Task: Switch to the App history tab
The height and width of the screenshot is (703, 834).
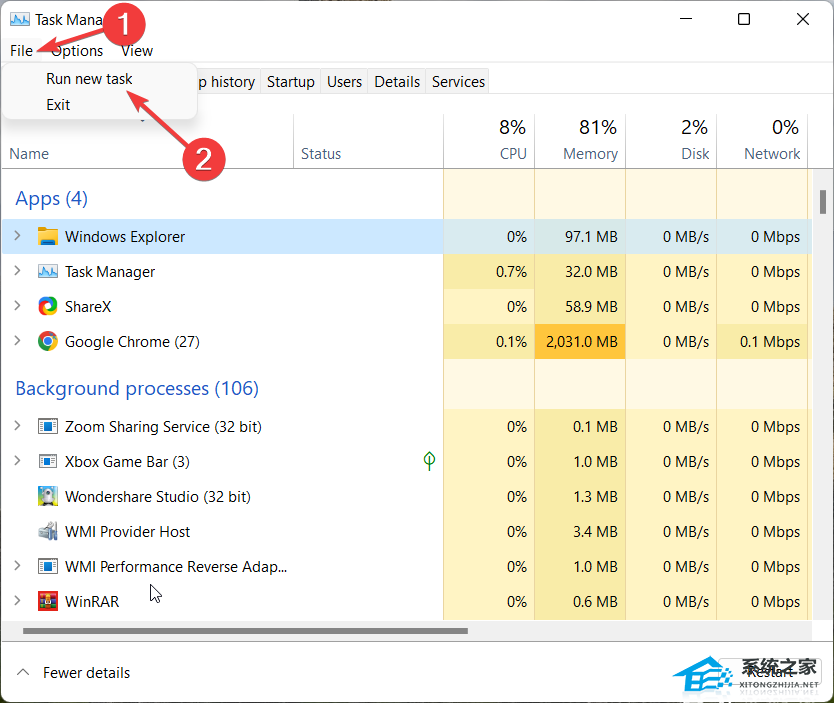Action: (228, 82)
